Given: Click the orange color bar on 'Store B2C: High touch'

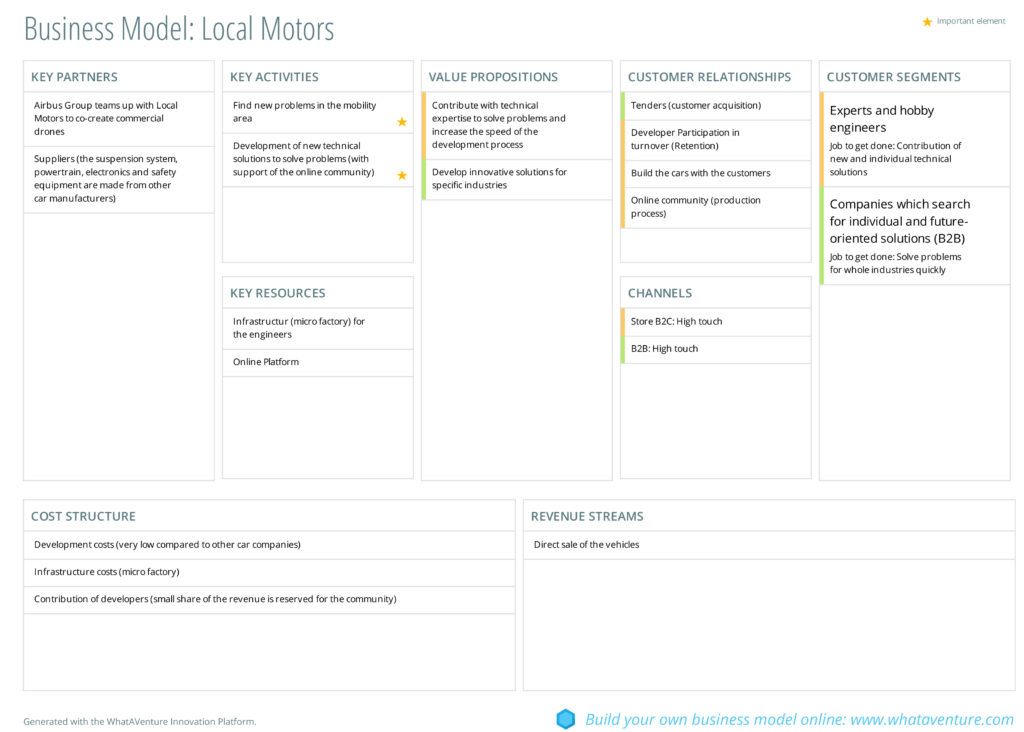Looking at the screenshot, I should 623,322.
